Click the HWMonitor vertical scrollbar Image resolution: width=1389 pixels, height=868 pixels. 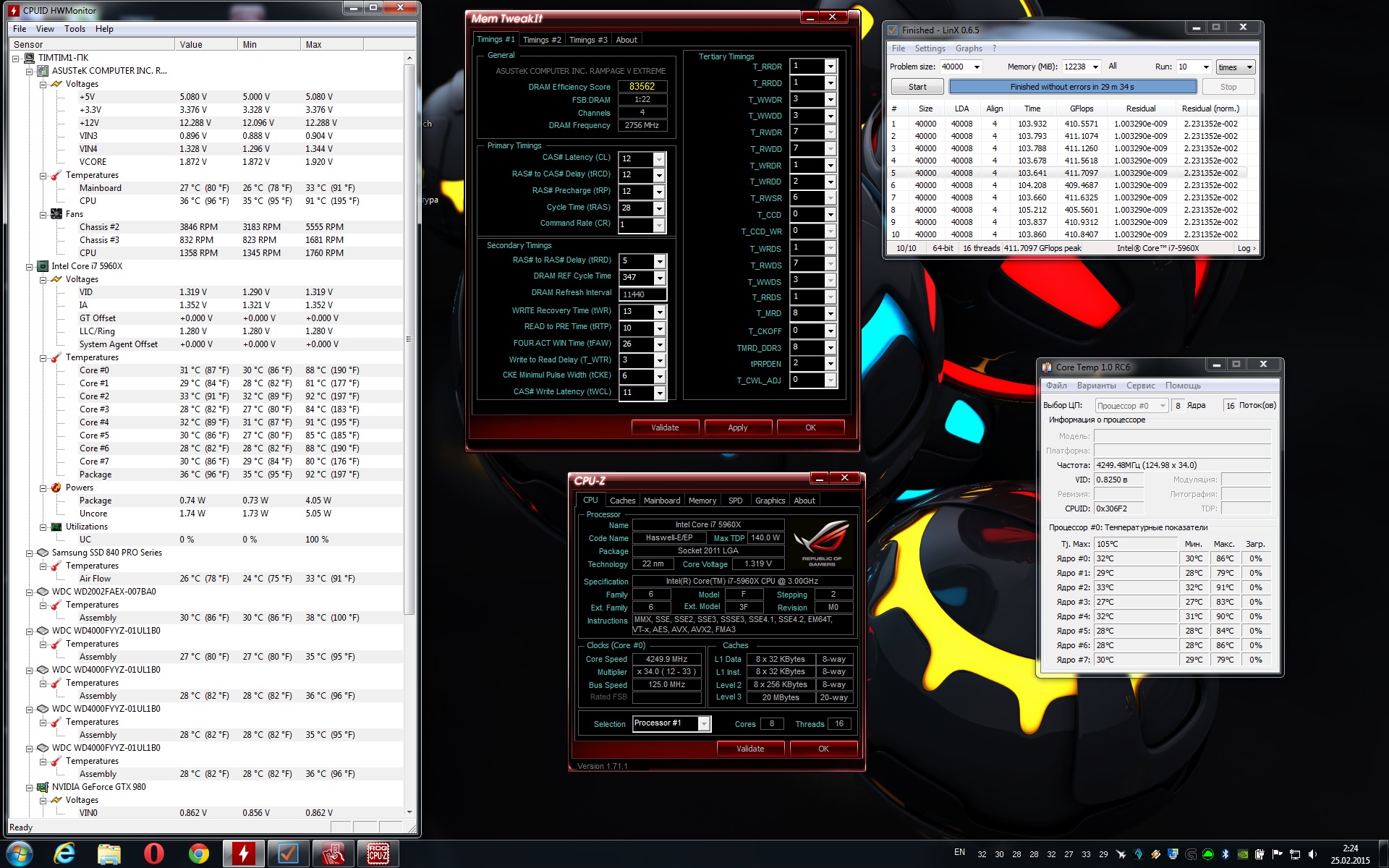(409, 340)
